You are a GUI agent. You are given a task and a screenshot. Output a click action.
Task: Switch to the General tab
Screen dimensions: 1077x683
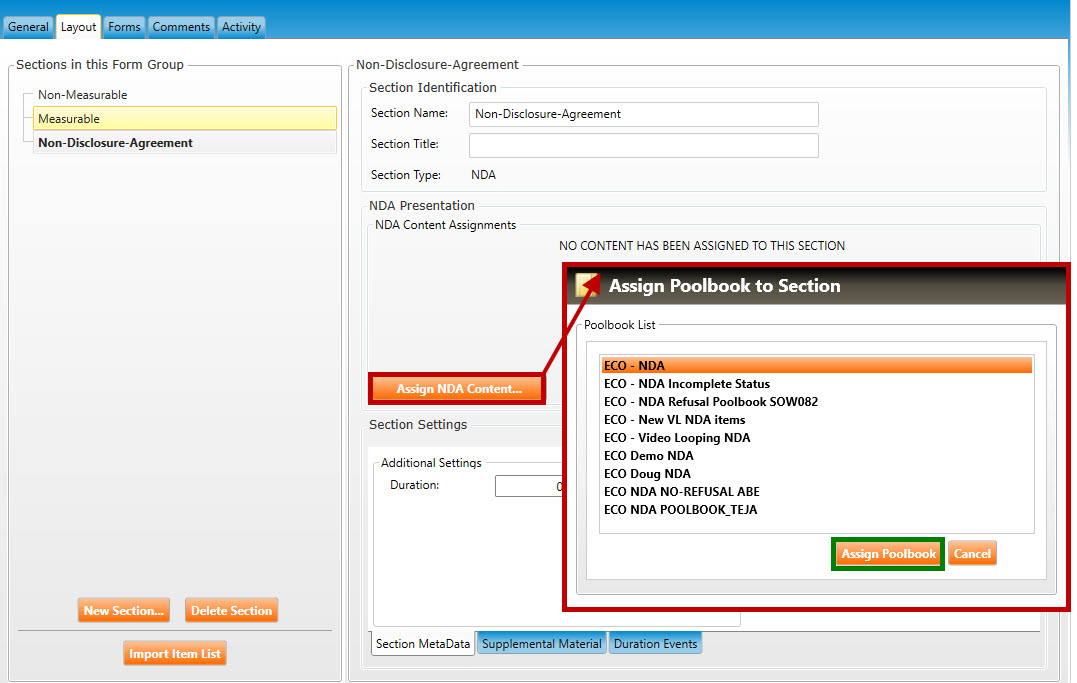28,27
